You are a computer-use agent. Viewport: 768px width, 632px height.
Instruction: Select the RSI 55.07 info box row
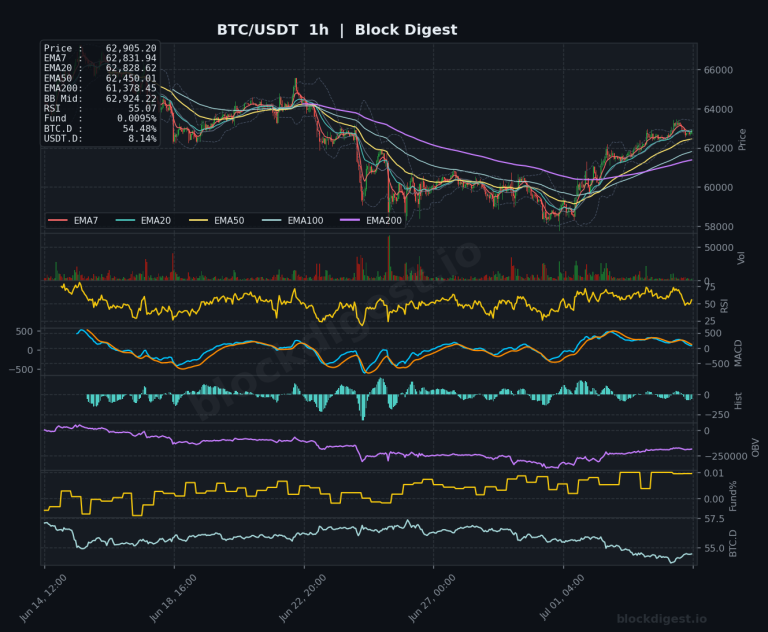point(100,108)
